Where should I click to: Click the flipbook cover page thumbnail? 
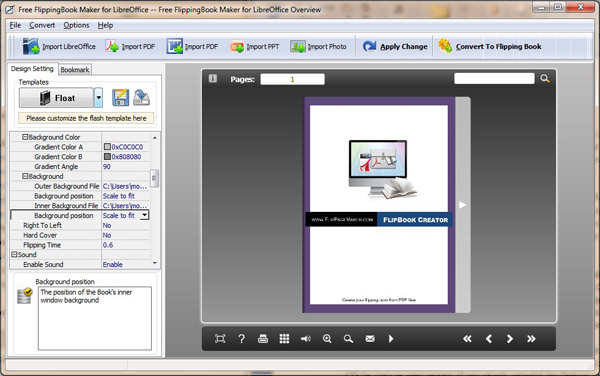tap(379, 205)
